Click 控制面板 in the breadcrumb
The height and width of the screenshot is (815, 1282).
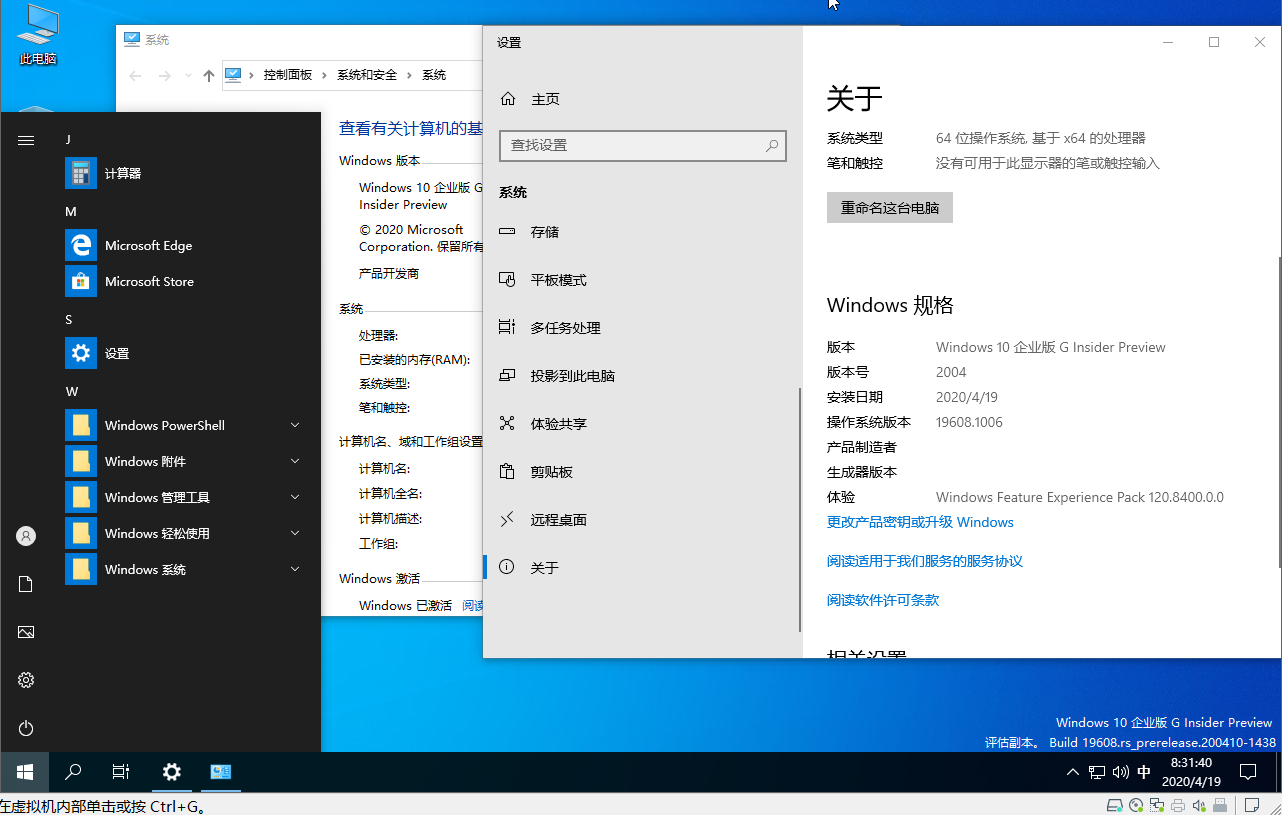(288, 76)
